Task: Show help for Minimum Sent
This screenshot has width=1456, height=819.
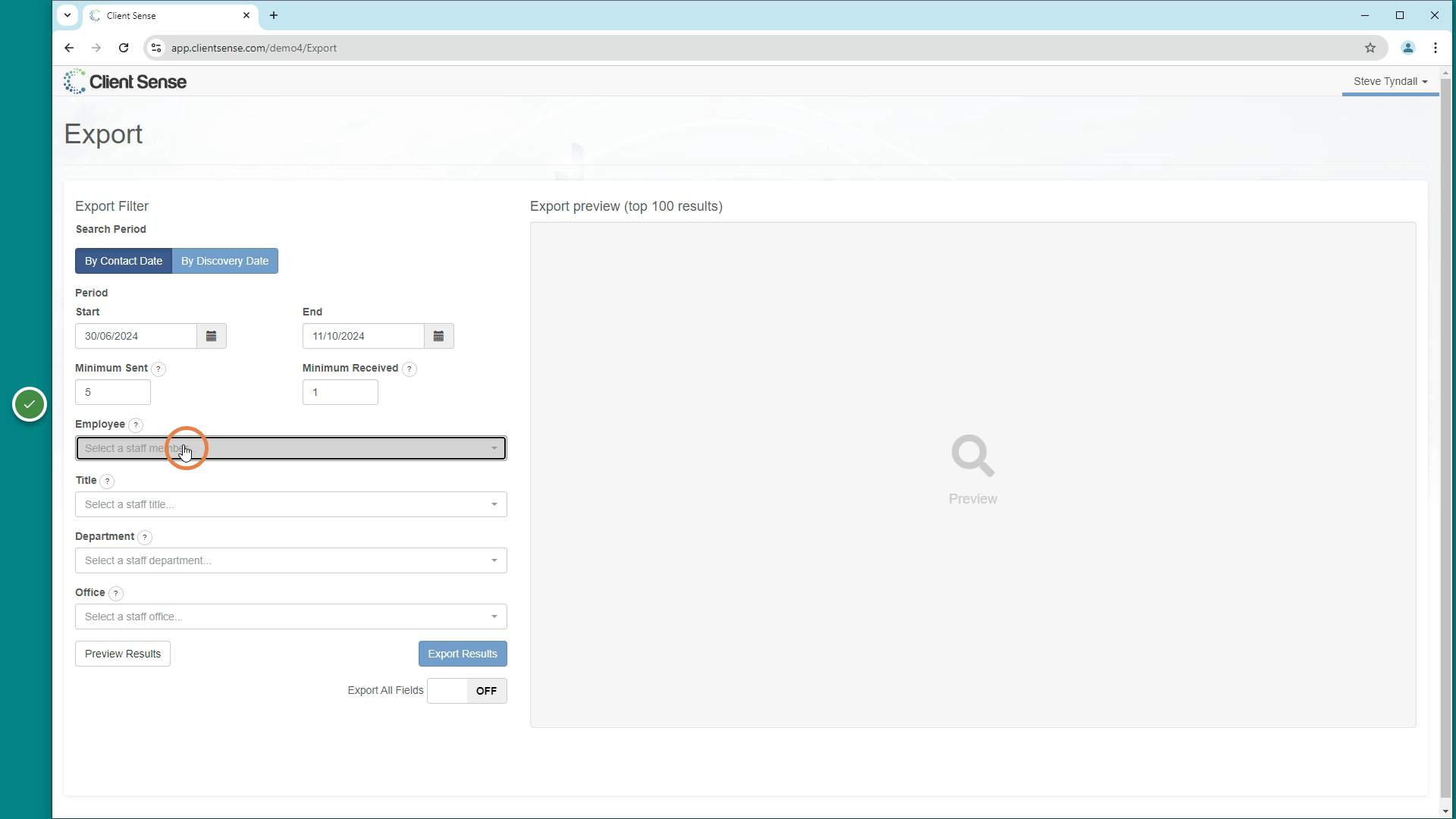Action: tap(158, 369)
